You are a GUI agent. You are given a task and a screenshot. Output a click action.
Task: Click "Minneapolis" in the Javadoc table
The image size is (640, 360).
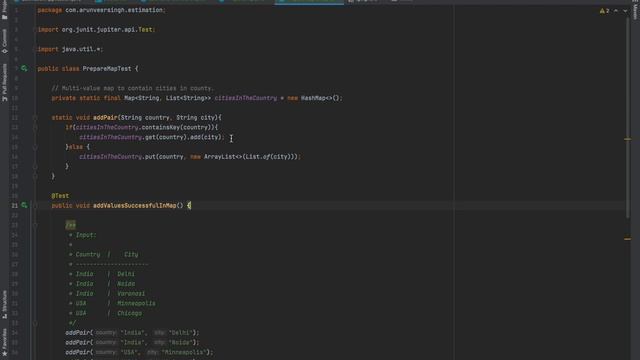136,303
